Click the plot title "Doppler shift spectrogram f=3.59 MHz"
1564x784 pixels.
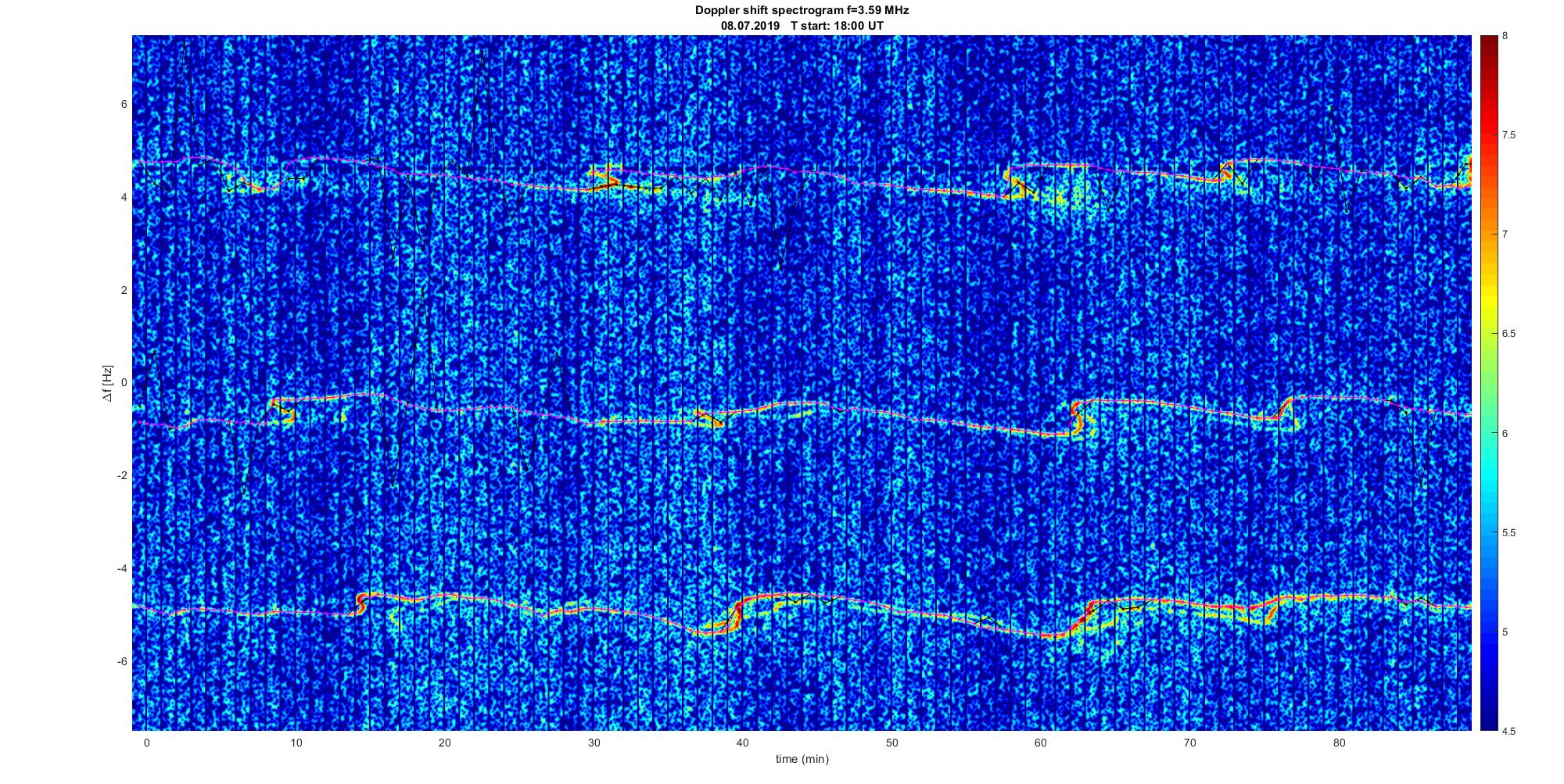tap(802, 10)
